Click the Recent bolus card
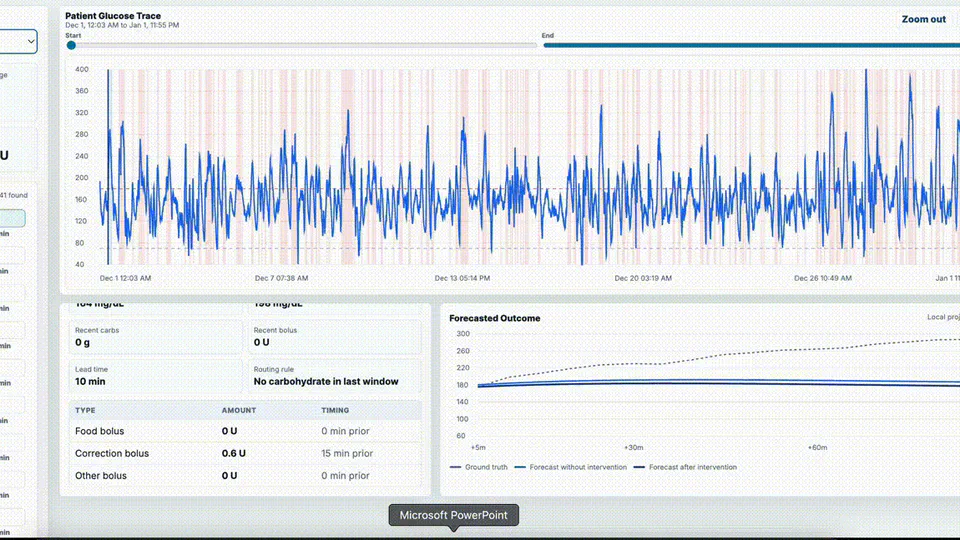The image size is (960, 540). point(335,337)
